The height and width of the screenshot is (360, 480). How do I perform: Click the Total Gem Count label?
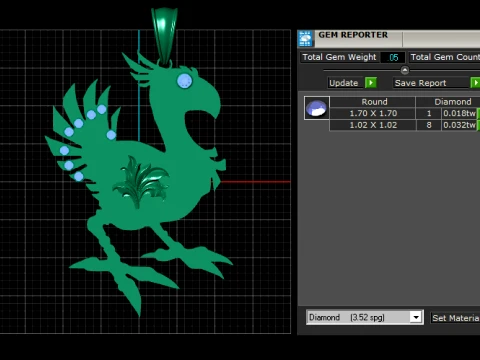pos(445,57)
